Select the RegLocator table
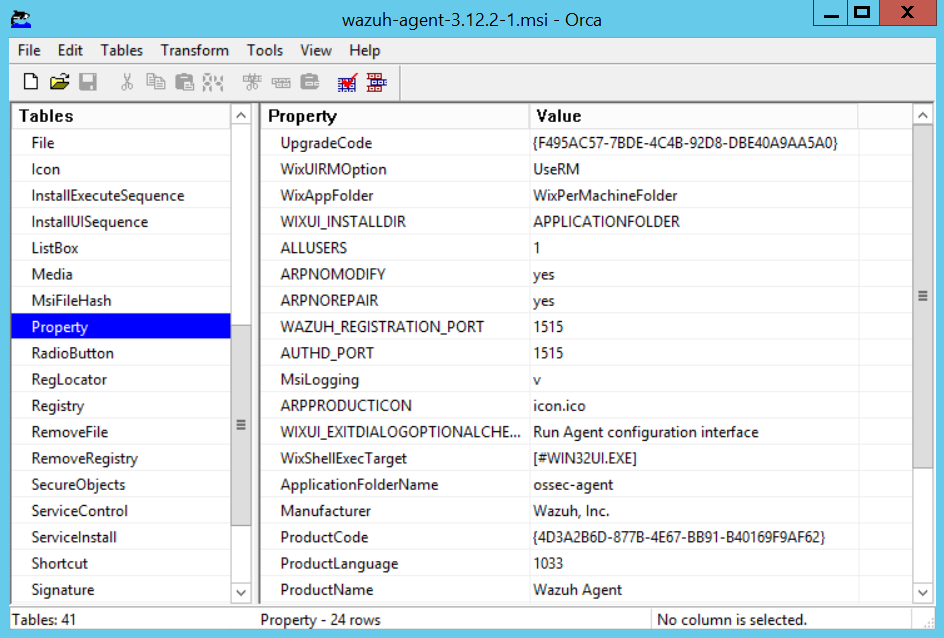This screenshot has height=638, width=944. (x=121, y=379)
